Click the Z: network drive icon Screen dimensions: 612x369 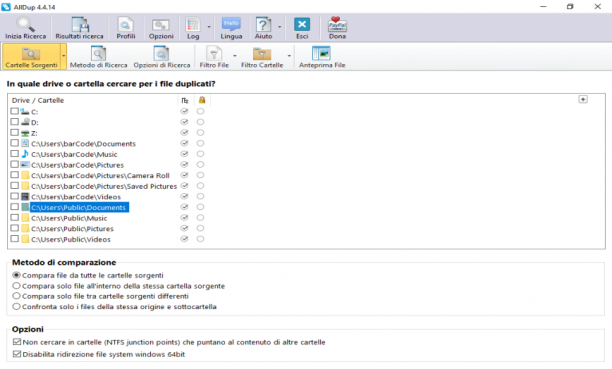point(25,133)
